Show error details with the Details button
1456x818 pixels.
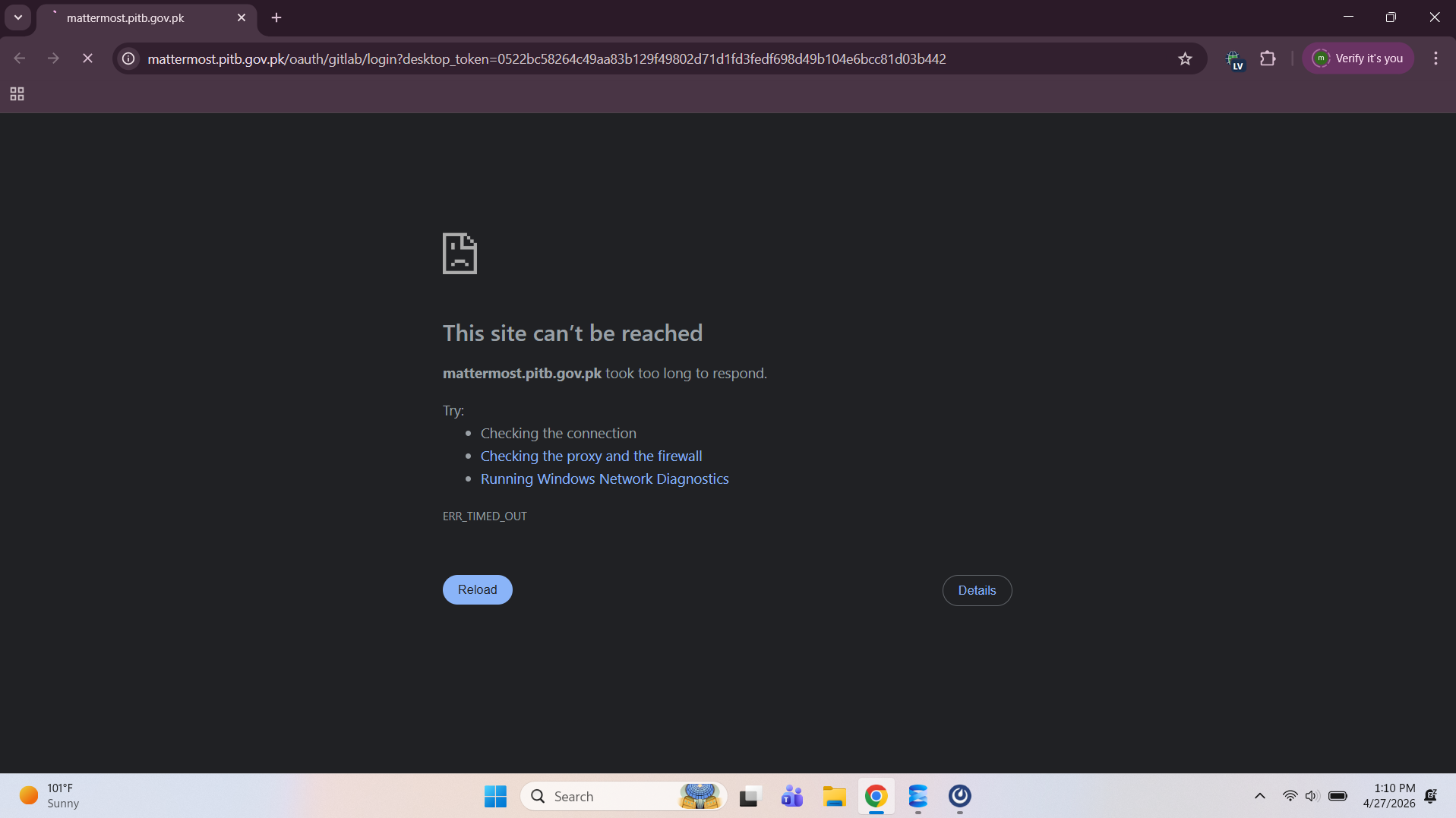977,590
